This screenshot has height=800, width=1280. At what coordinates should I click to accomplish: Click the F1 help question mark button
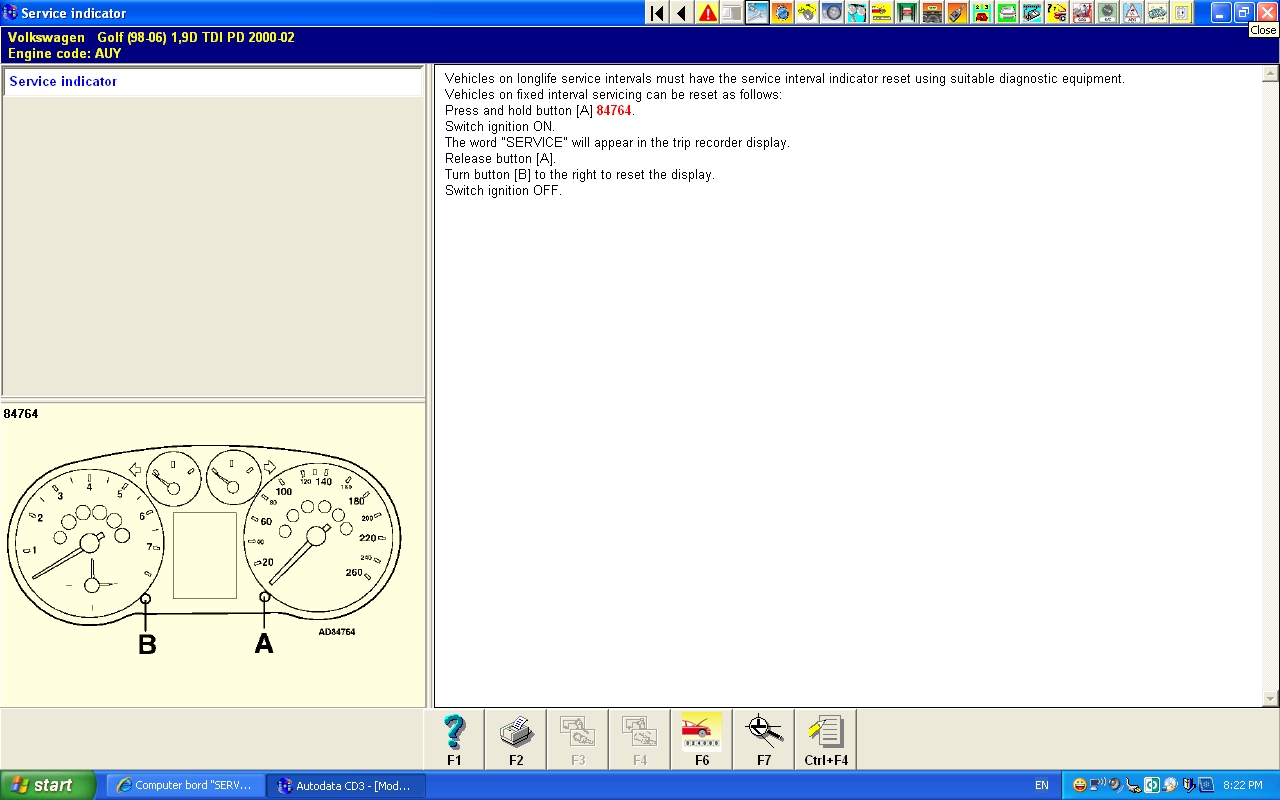tap(454, 739)
